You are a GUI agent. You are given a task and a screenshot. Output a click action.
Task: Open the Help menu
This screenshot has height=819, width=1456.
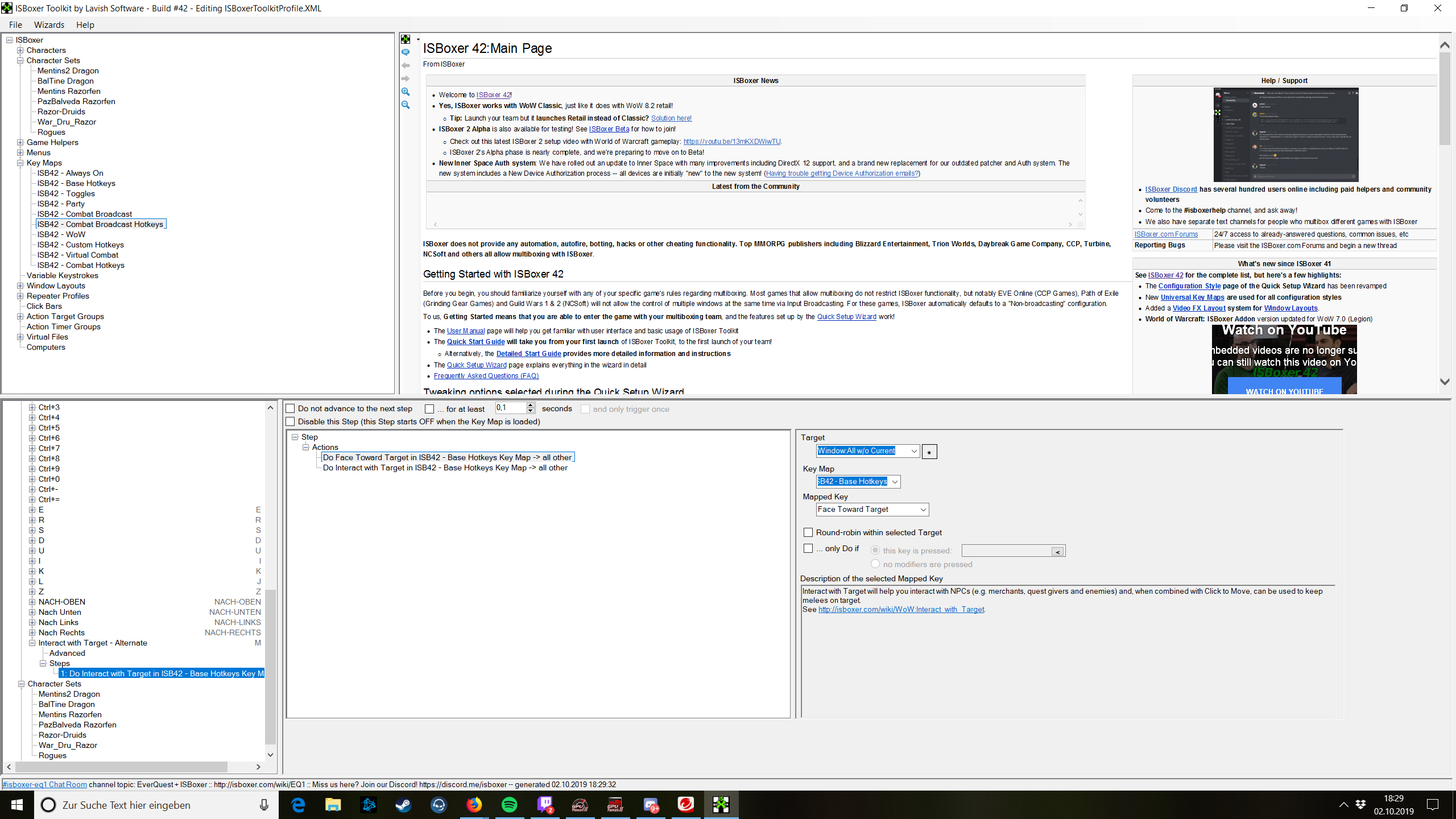[85, 25]
